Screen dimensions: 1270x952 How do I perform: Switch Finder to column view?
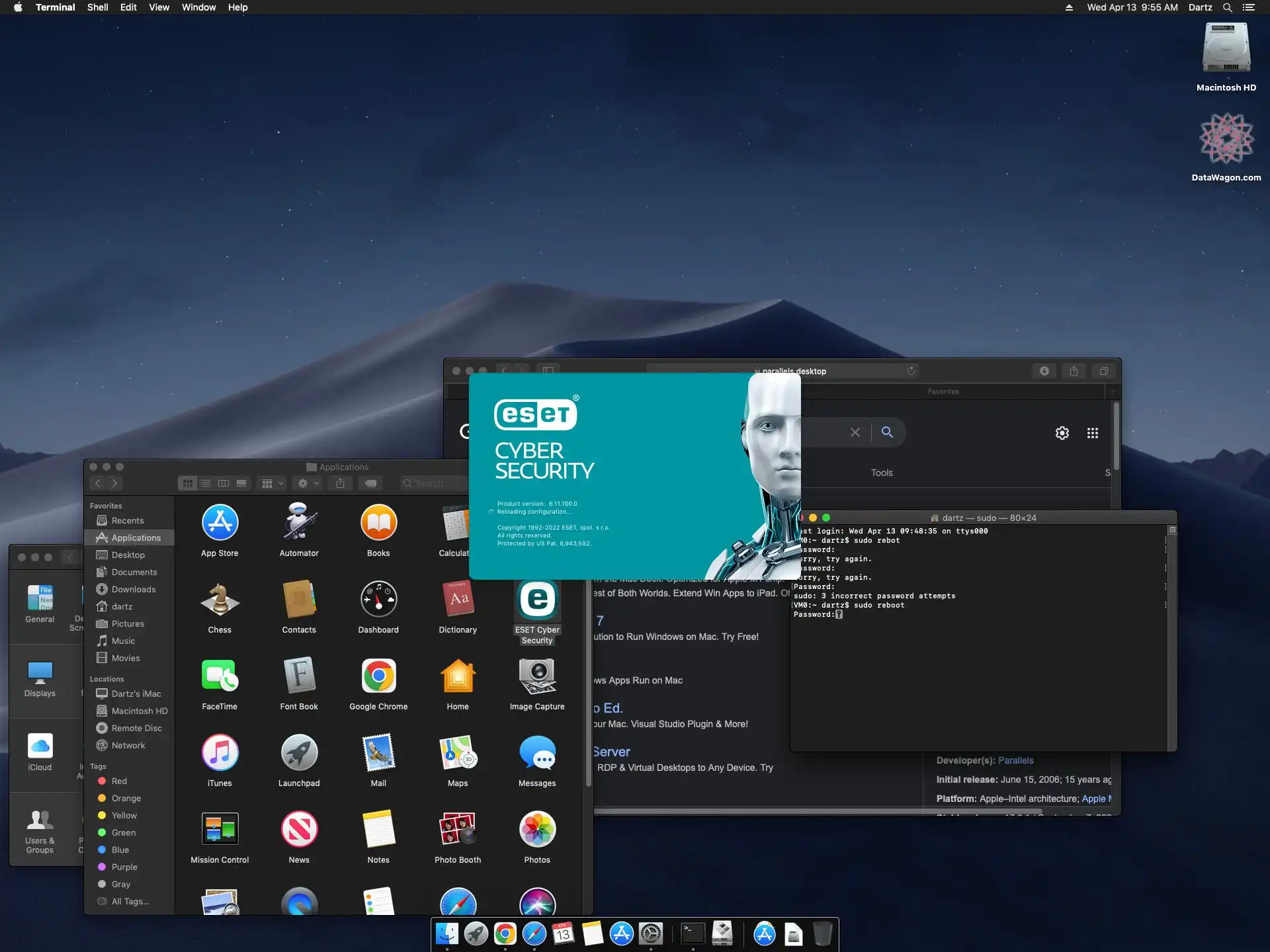point(224,483)
